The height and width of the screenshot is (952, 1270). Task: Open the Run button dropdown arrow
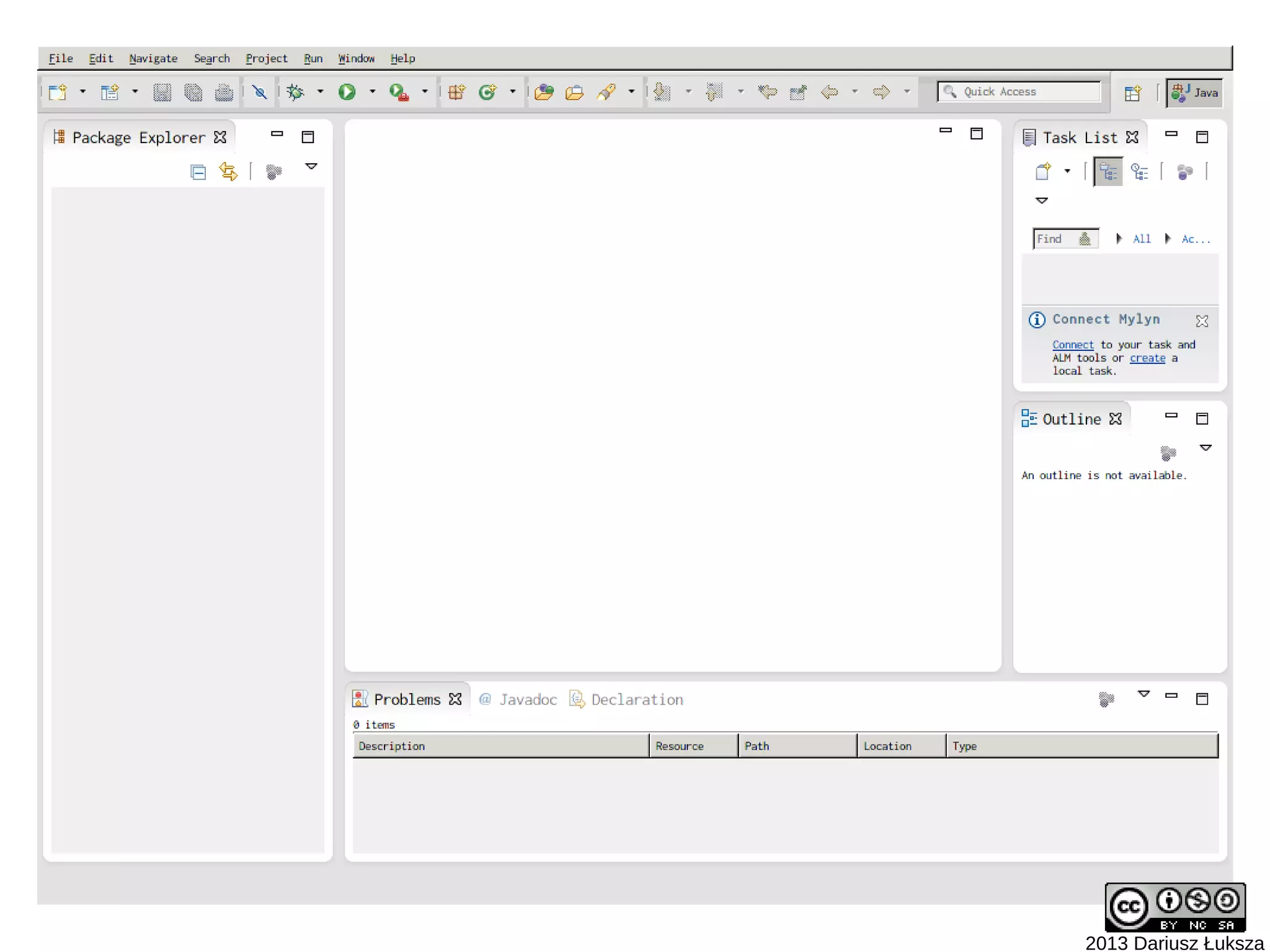pyautogui.click(x=373, y=92)
